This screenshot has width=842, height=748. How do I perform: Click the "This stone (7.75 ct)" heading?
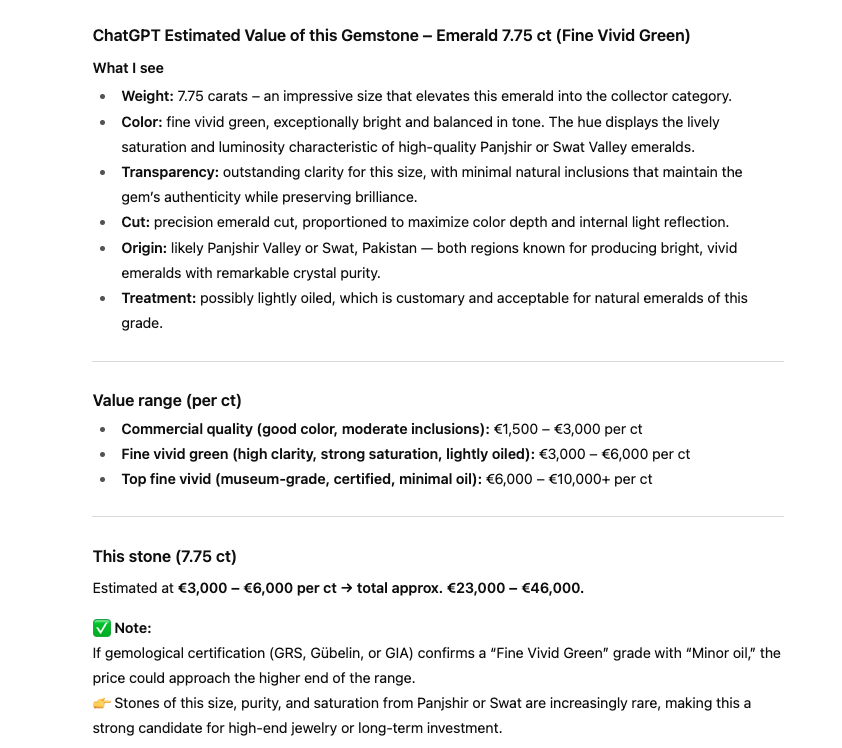(164, 556)
